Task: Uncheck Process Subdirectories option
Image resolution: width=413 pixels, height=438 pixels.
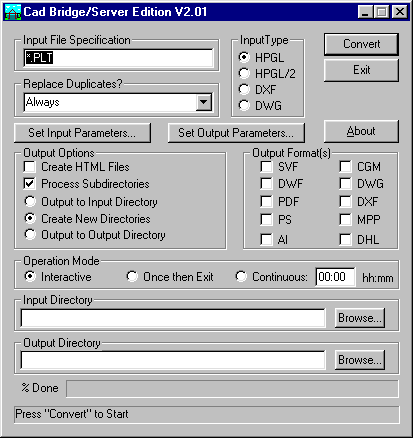Action: [x=30, y=184]
